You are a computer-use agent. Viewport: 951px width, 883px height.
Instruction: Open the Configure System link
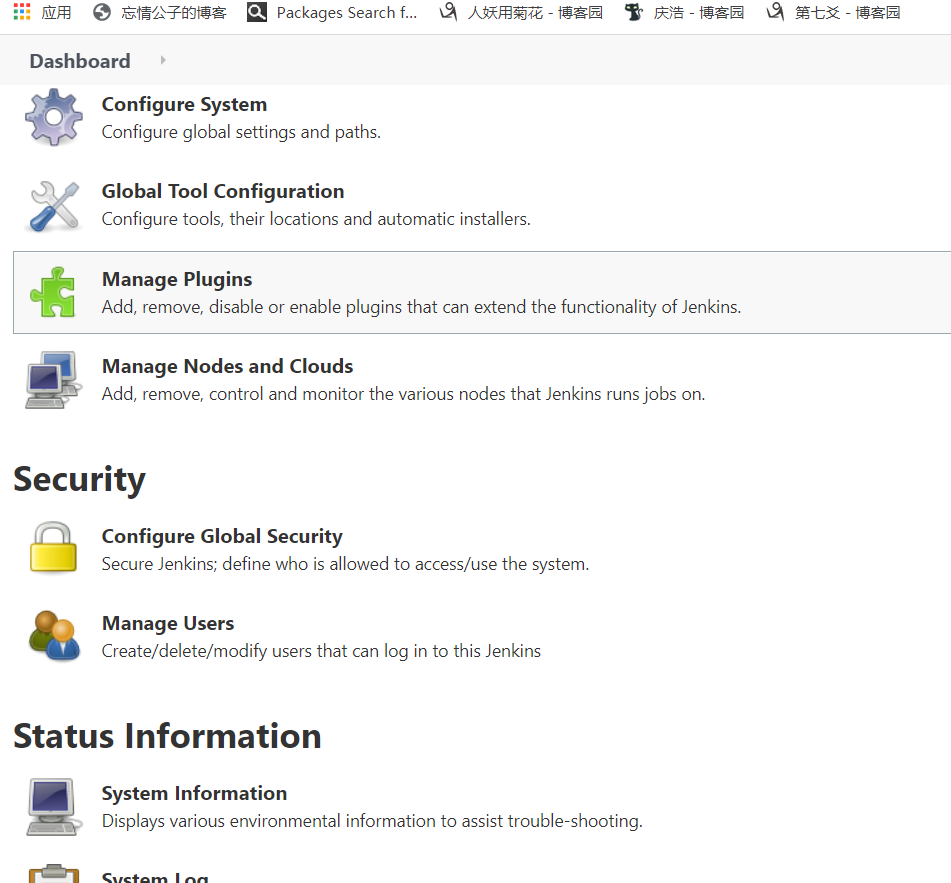pyautogui.click(x=184, y=104)
